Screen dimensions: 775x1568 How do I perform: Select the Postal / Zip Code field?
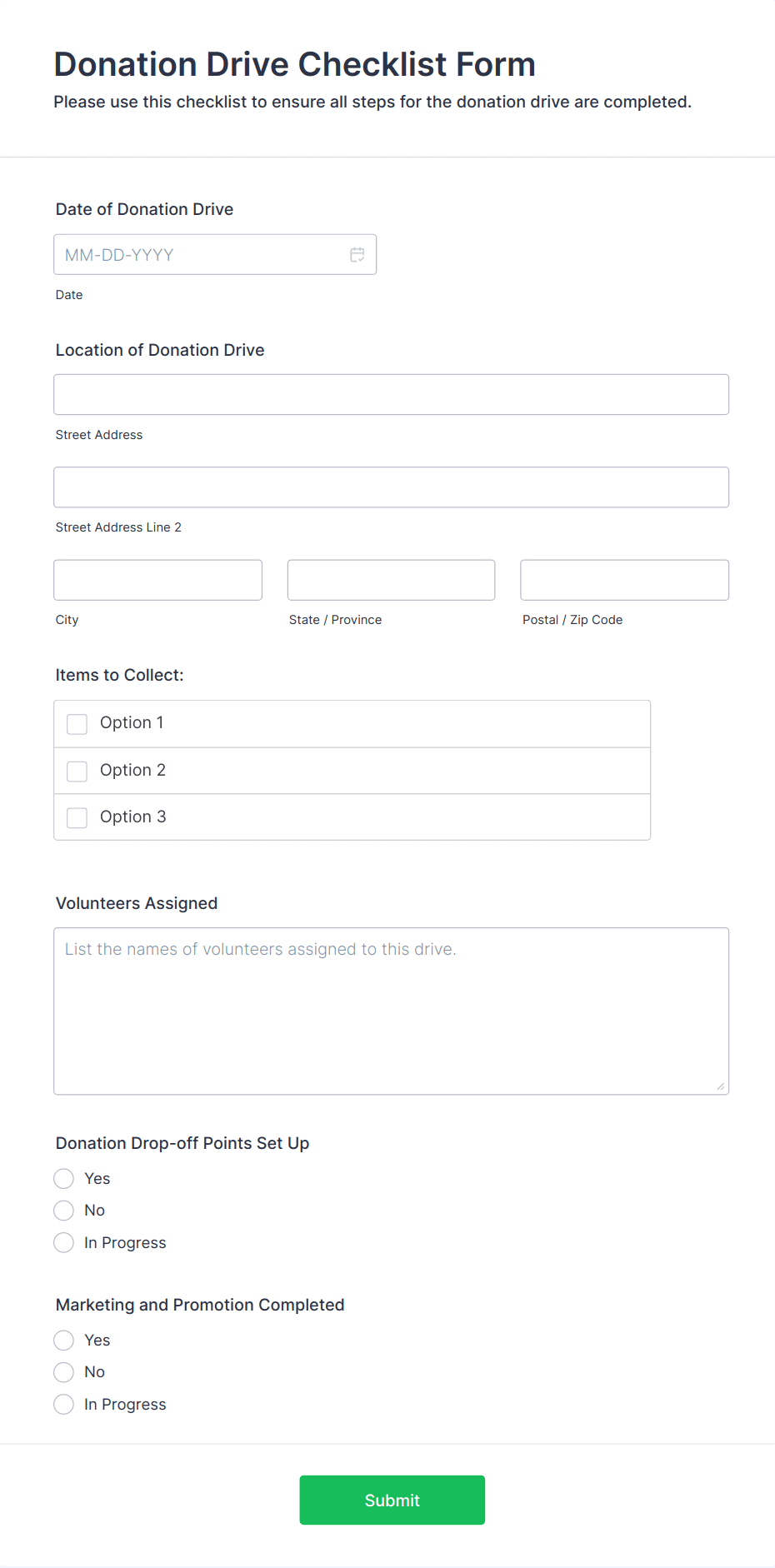tap(625, 580)
